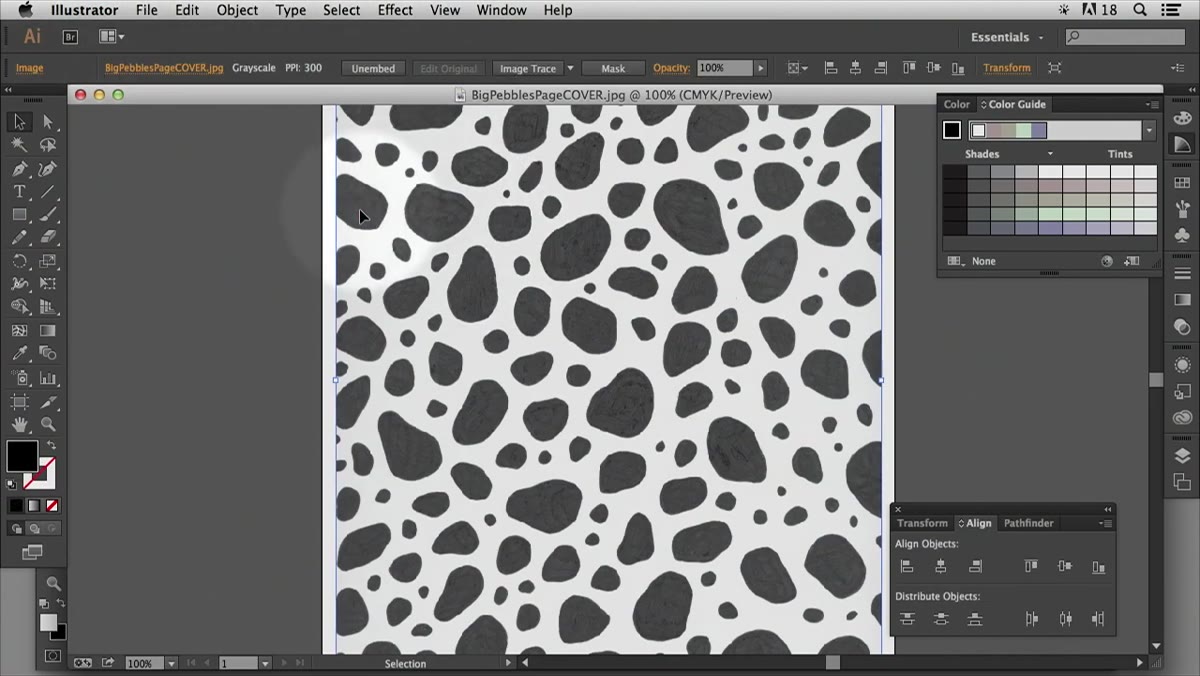Click Vertical Align Bottom in Align panel
Screen dimensions: 1200x676
coord(1098,566)
